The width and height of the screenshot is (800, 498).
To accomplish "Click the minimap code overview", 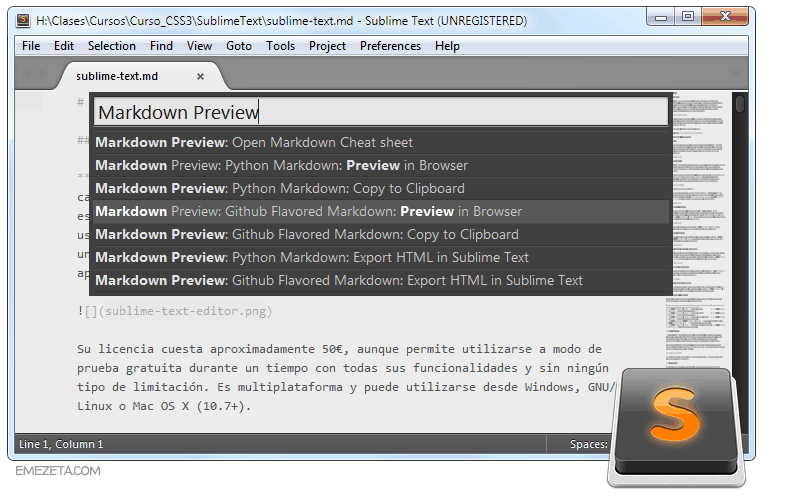I will (697, 230).
